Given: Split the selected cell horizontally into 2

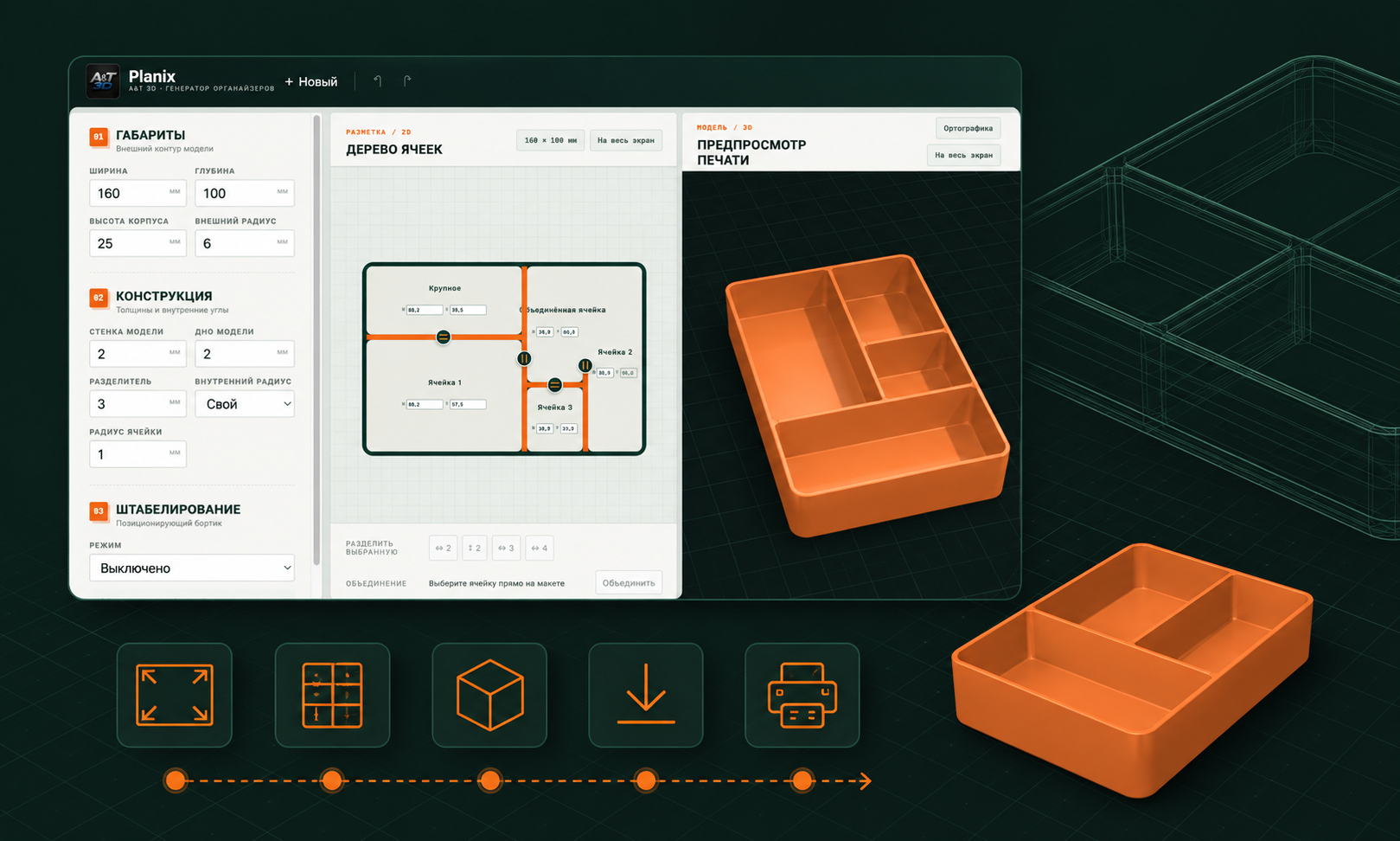Looking at the screenshot, I should pos(444,548).
